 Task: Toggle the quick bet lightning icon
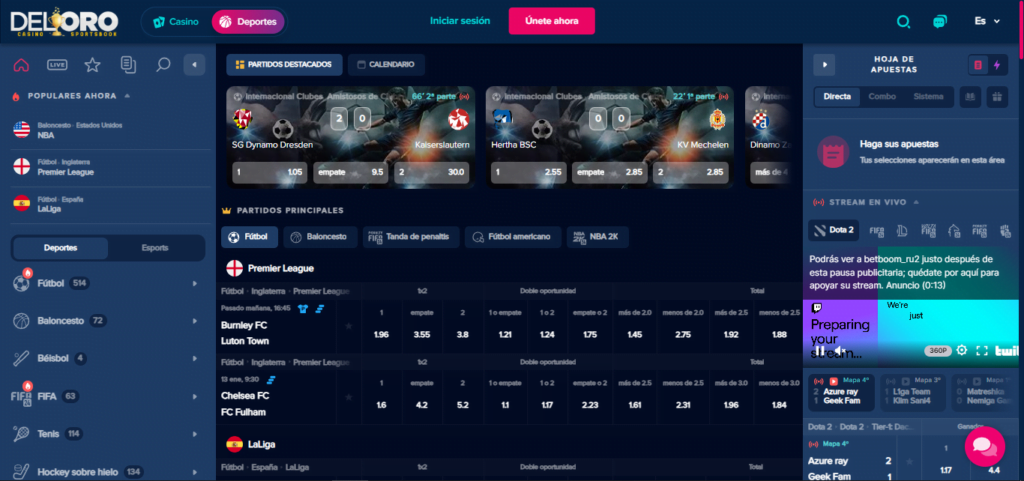tap(995, 65)
